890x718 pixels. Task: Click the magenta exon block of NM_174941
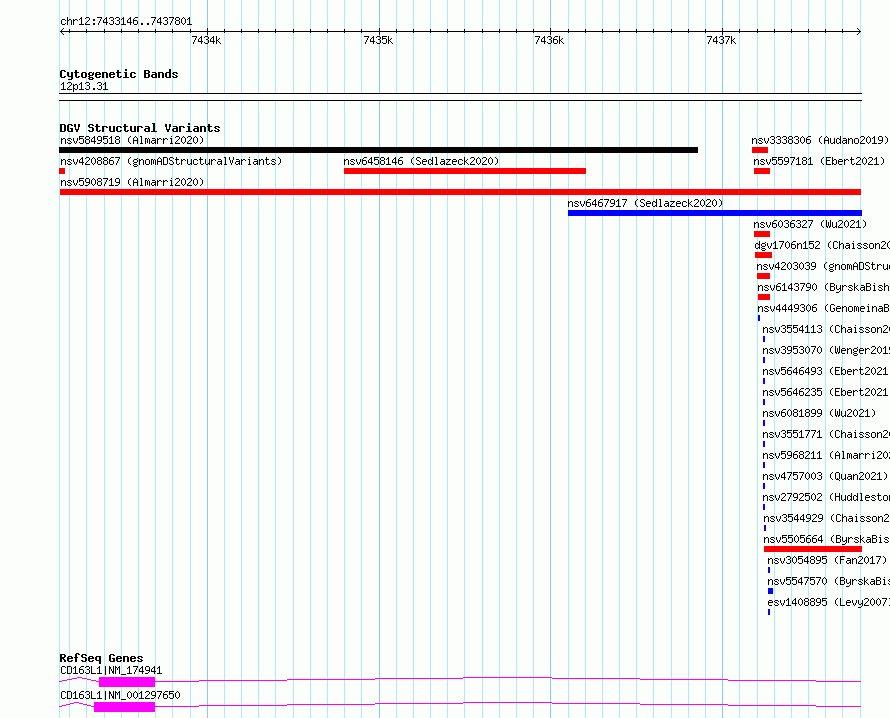127,682
